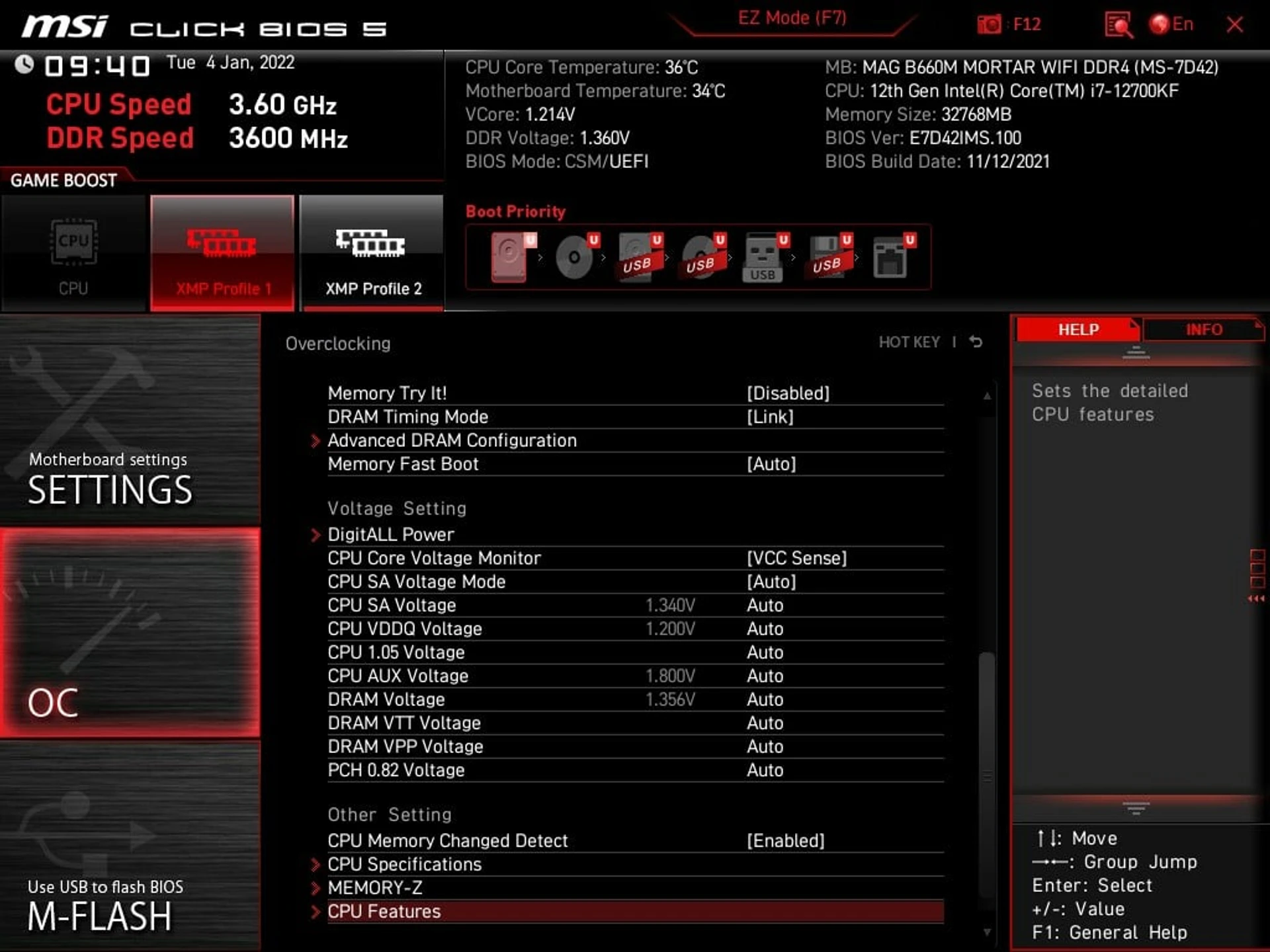Image resolution: width=1270 pixels, height=952 pixels.
Task: Click the scroll up arrow of settings list
Action: (987, 396)
